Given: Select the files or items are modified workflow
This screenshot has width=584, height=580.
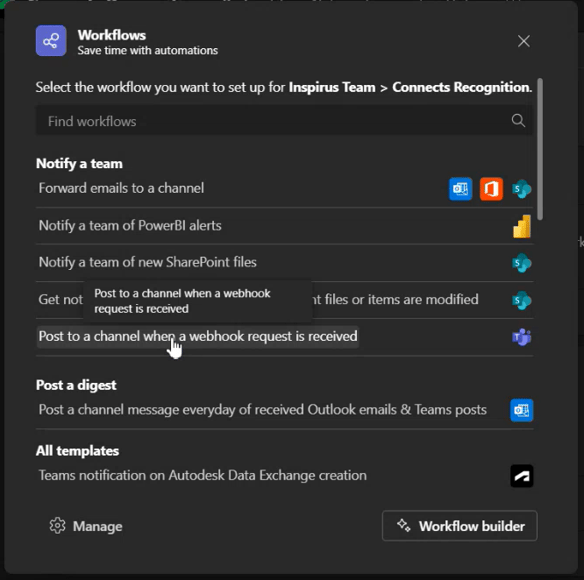Looking at the screenshot, I should (x=258, y=299).
